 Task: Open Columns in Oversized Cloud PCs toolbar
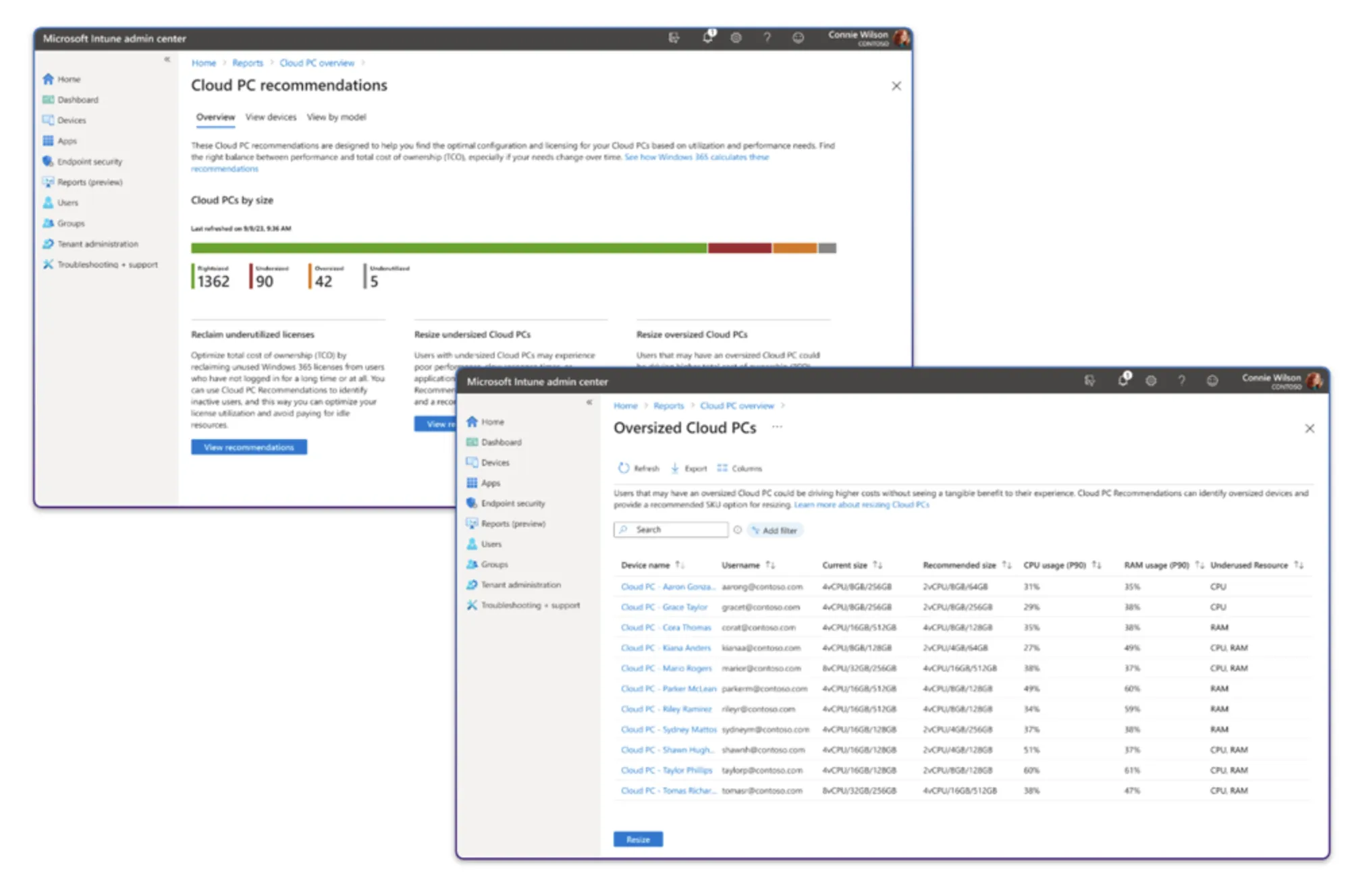tap(739, 468)
